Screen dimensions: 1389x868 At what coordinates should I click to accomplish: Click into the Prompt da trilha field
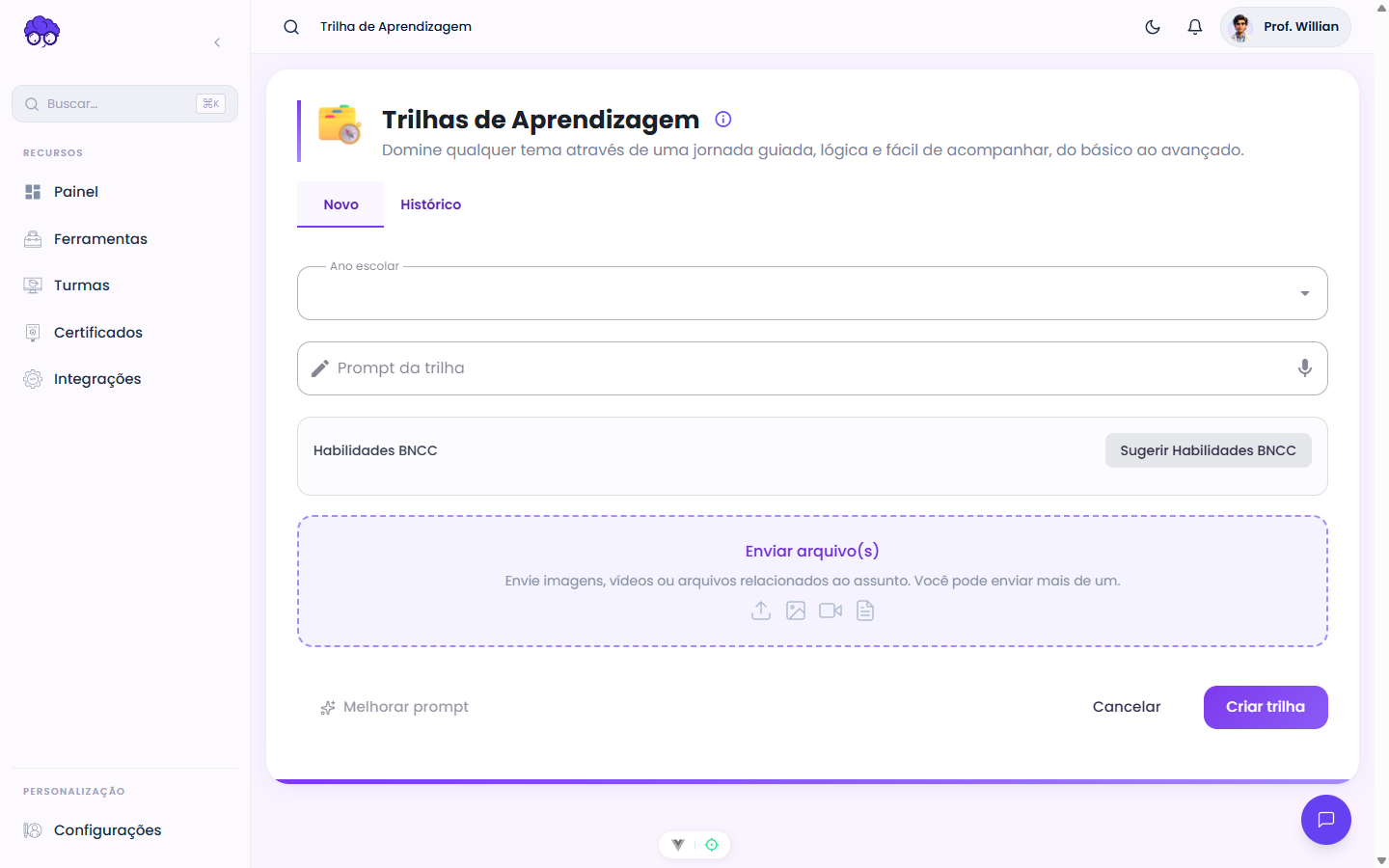[x=812, y=368]
